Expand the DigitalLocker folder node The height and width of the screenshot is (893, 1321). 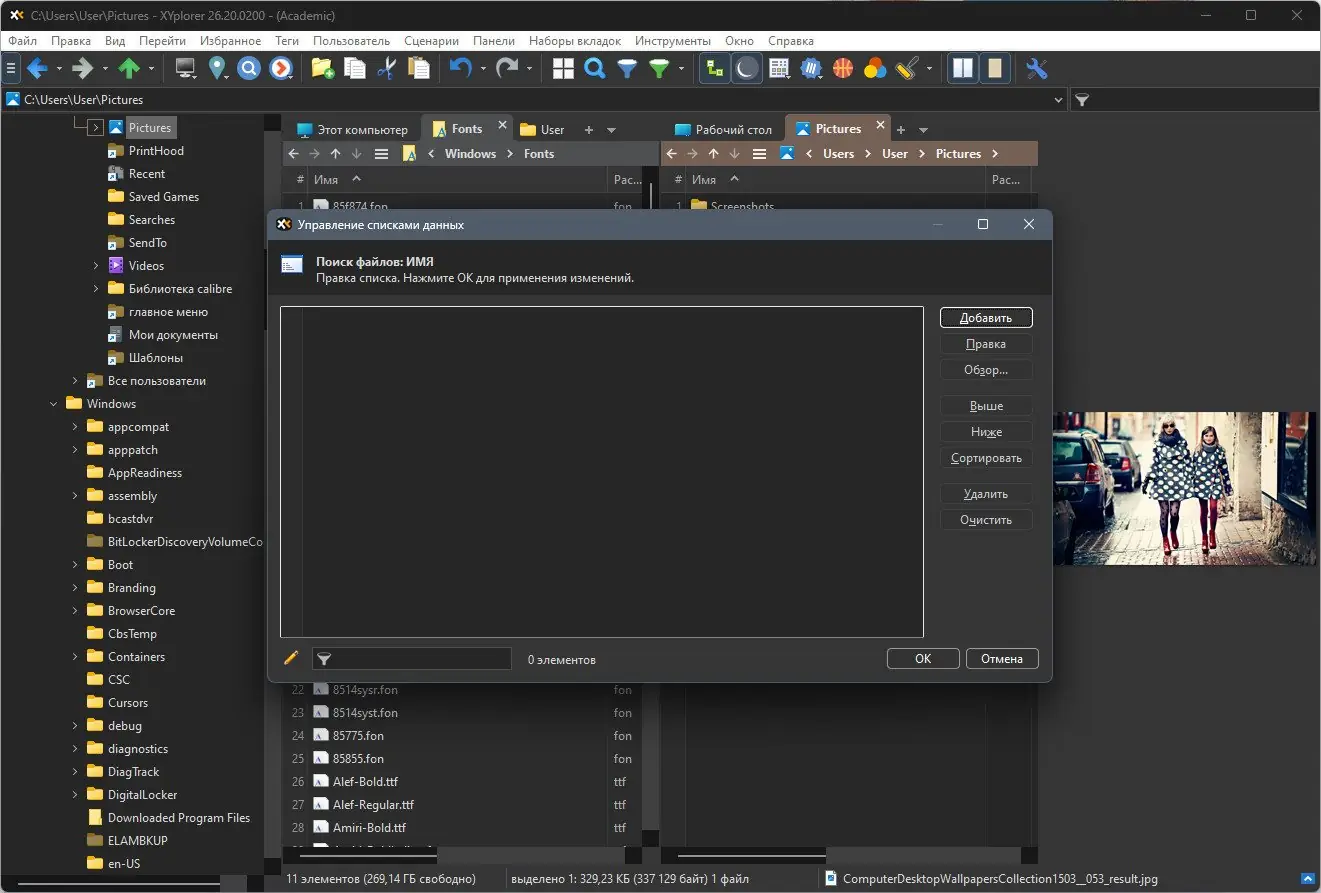(75, 795)
